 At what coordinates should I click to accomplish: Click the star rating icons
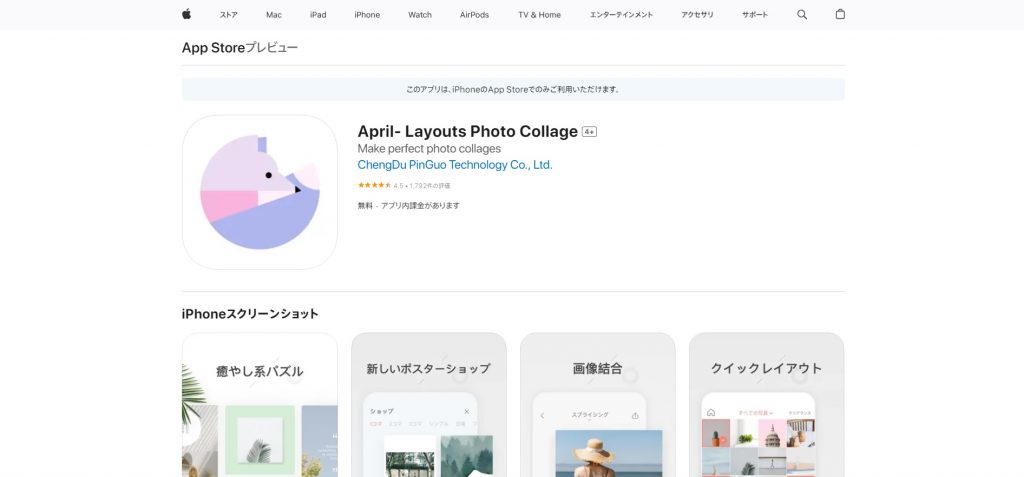[x=374, y=186]
